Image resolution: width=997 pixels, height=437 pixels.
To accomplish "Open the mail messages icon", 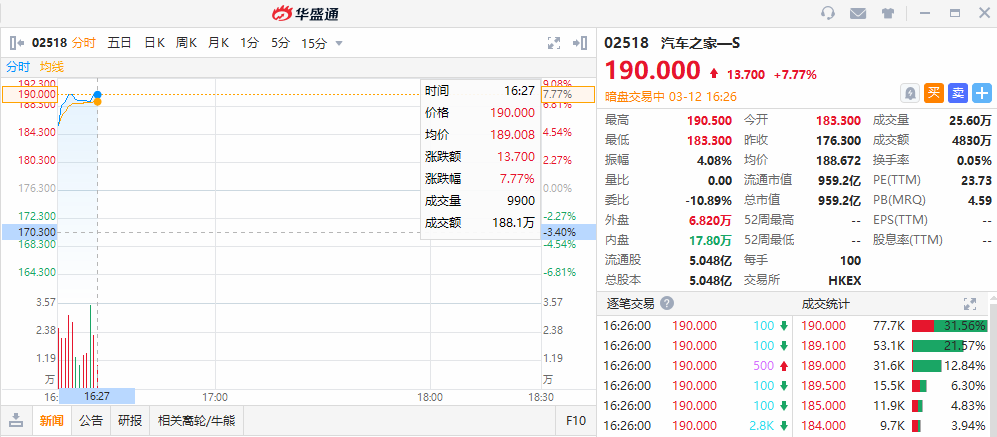I will tap(858, 13).
